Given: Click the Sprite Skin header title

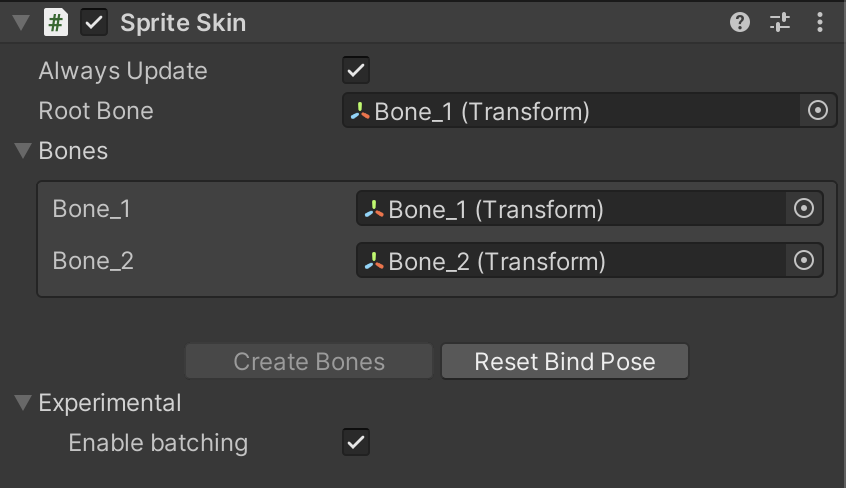Looking at the screenshot, I should (183, 23).
